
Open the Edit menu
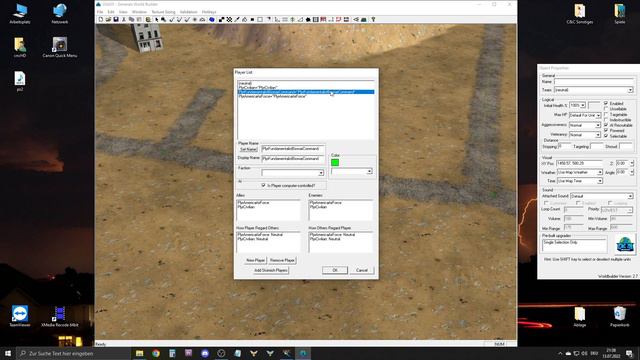(x=111, y=12)
